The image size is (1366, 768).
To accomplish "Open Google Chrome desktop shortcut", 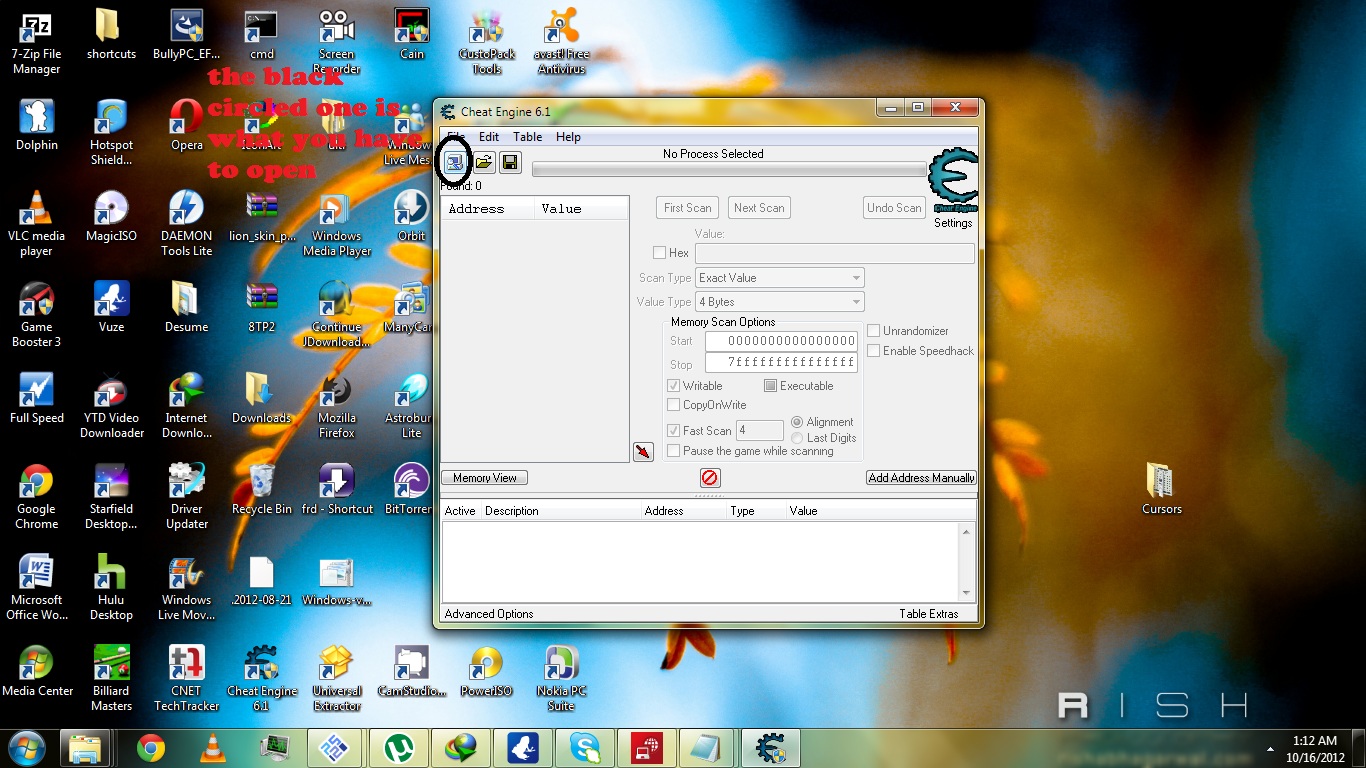I will [x=37, y=497].
